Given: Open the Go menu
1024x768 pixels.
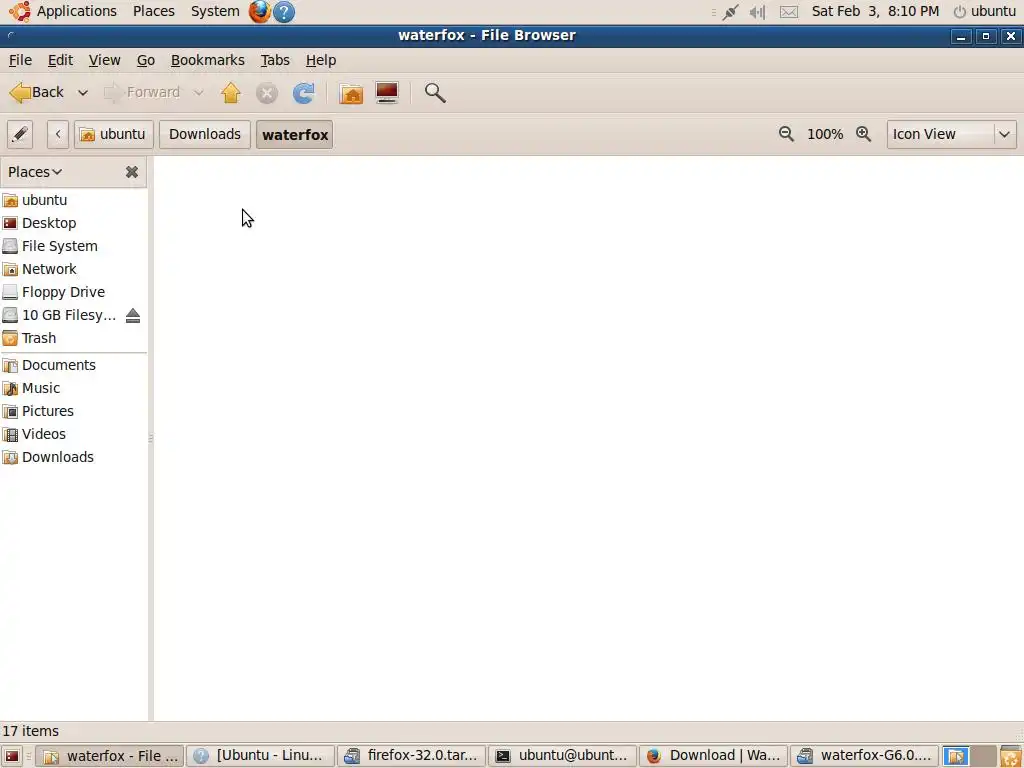Looking at the screenshot, I should (146, 60).
